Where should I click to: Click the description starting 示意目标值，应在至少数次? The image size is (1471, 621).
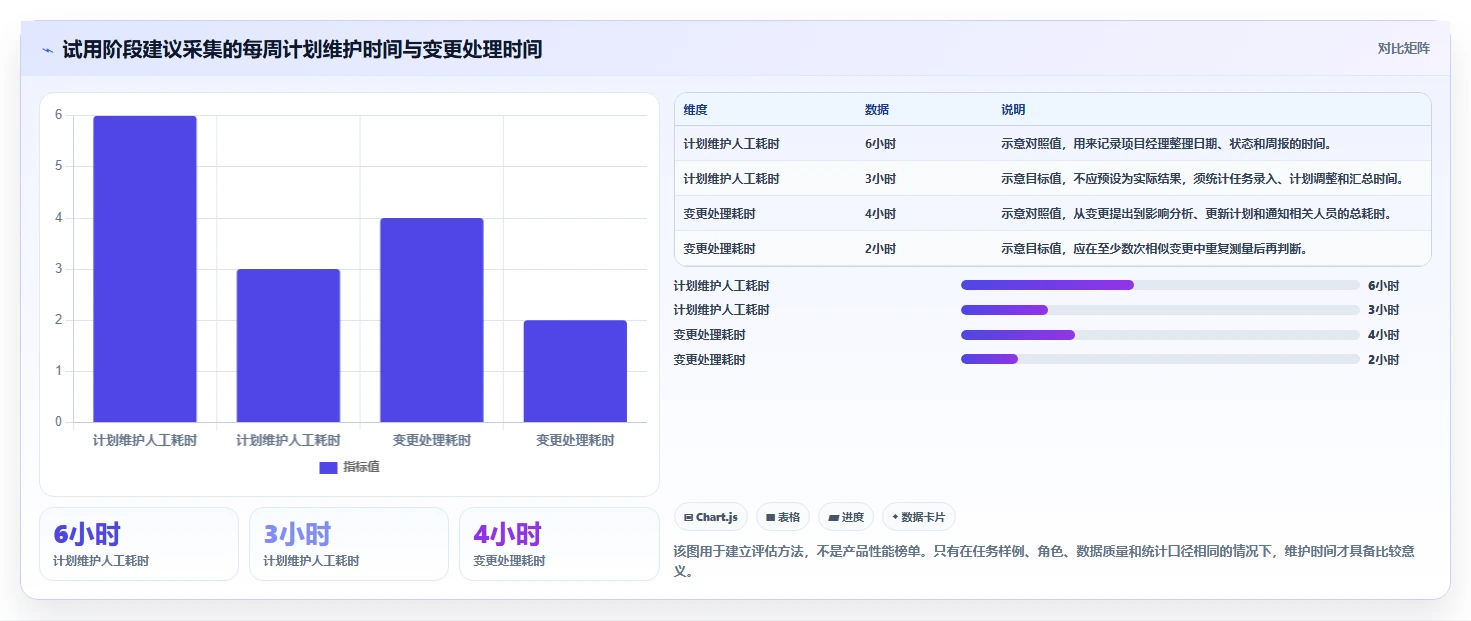[1154, 249]
